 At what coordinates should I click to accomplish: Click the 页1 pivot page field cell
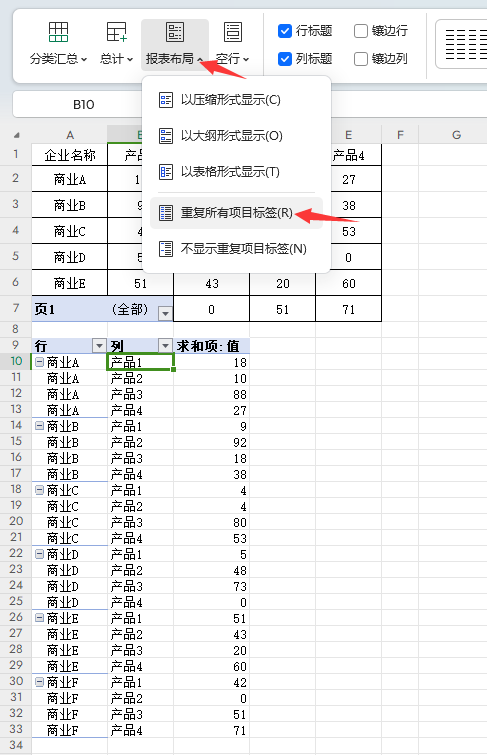point(70,309)
